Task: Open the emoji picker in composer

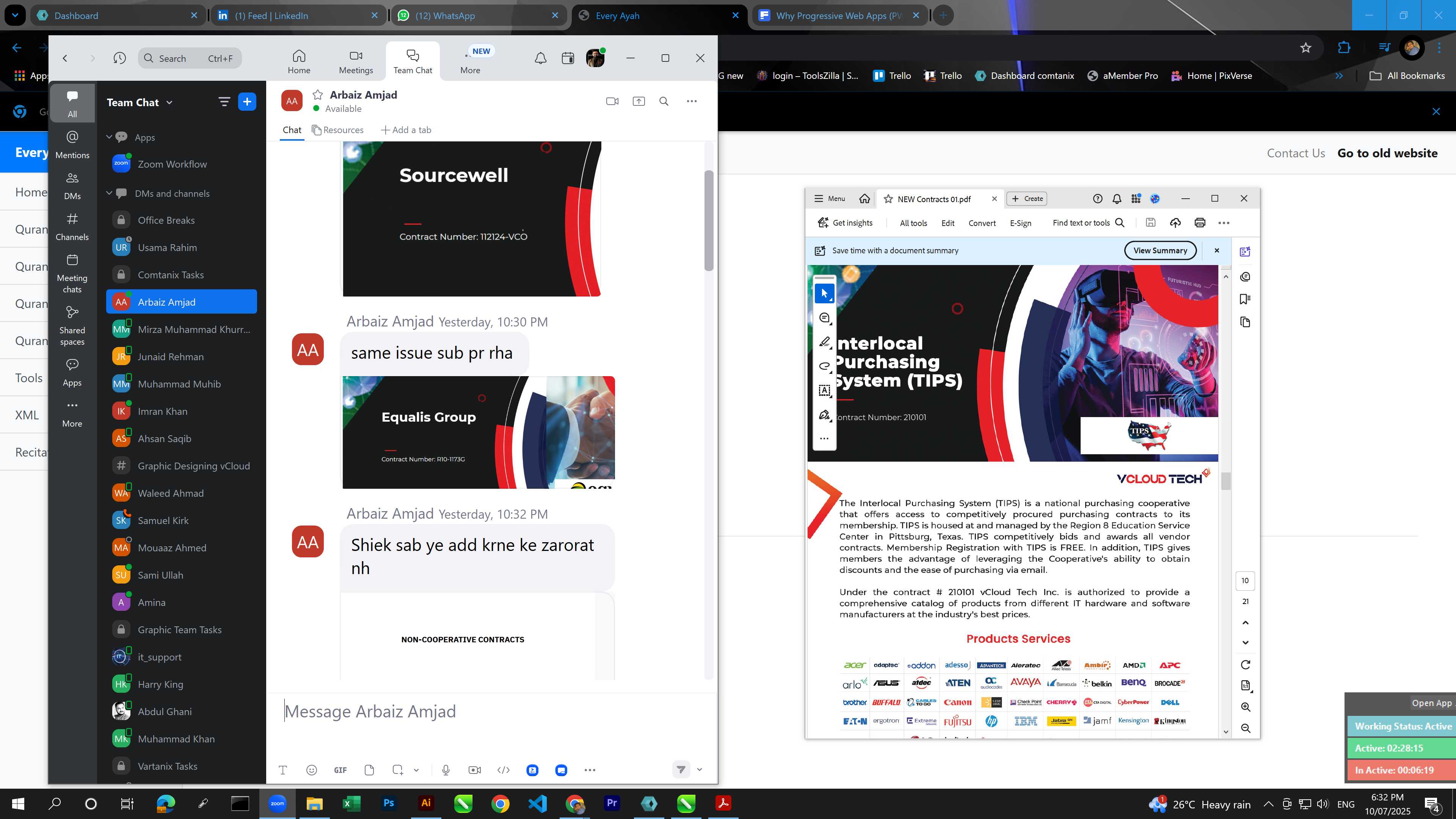Action: 311,770
